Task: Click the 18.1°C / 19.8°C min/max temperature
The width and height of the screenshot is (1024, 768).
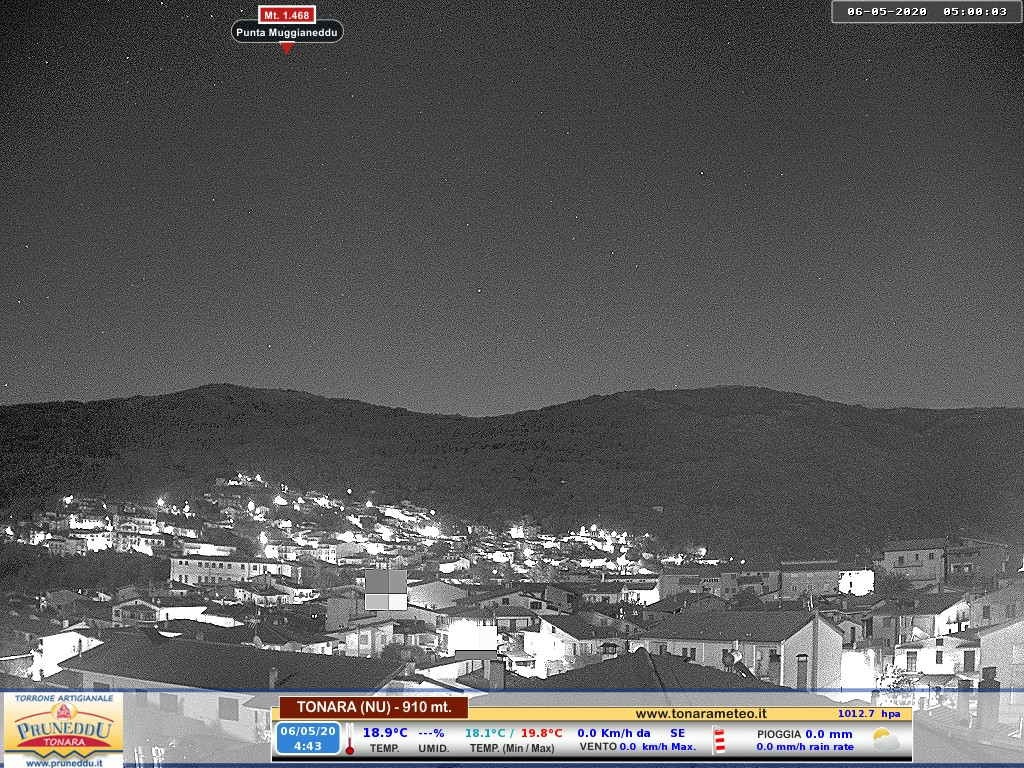Action: [513, 733]
